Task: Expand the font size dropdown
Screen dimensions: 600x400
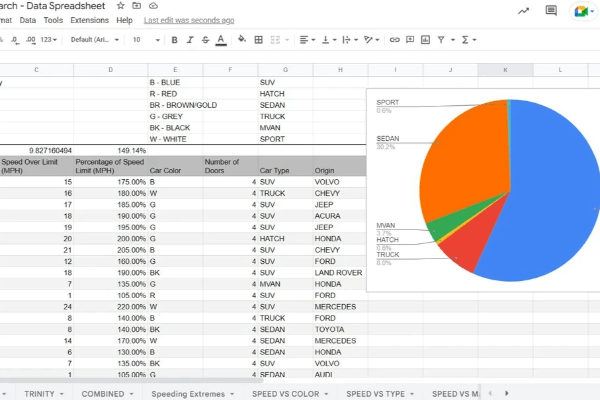Action: [143, 40]
